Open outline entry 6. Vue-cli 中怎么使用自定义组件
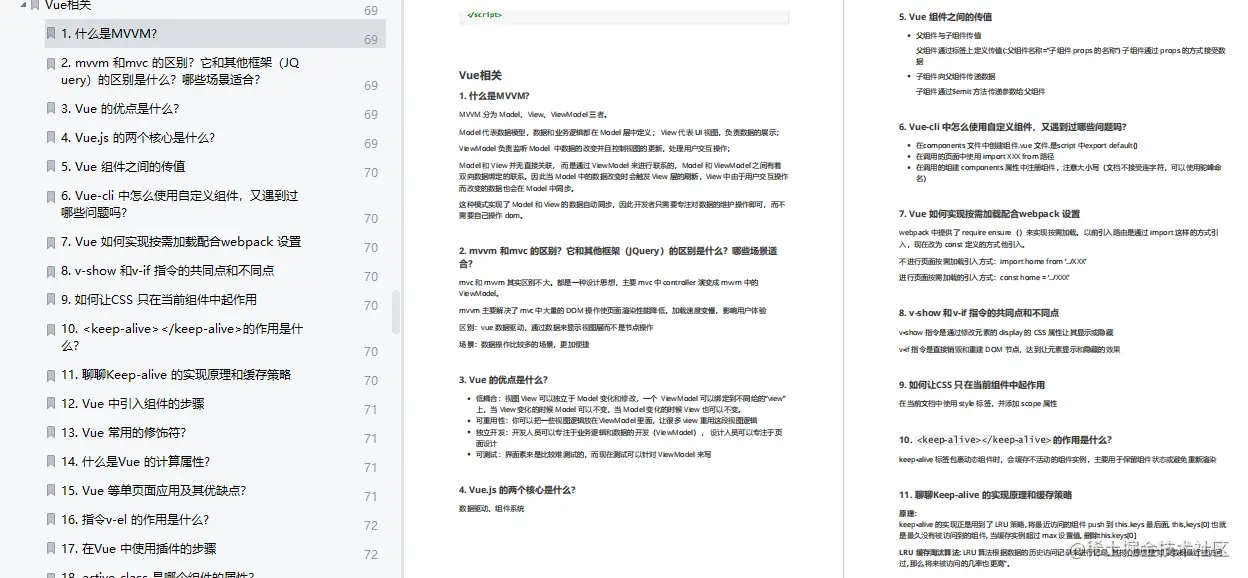Viewport: 1248px width, 578px height. (180, 204)
